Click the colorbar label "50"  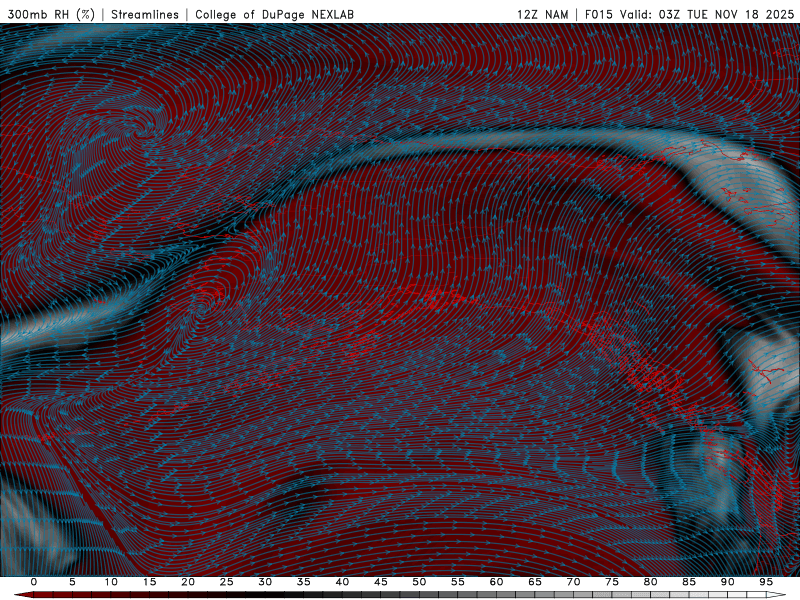pos(419,582)
